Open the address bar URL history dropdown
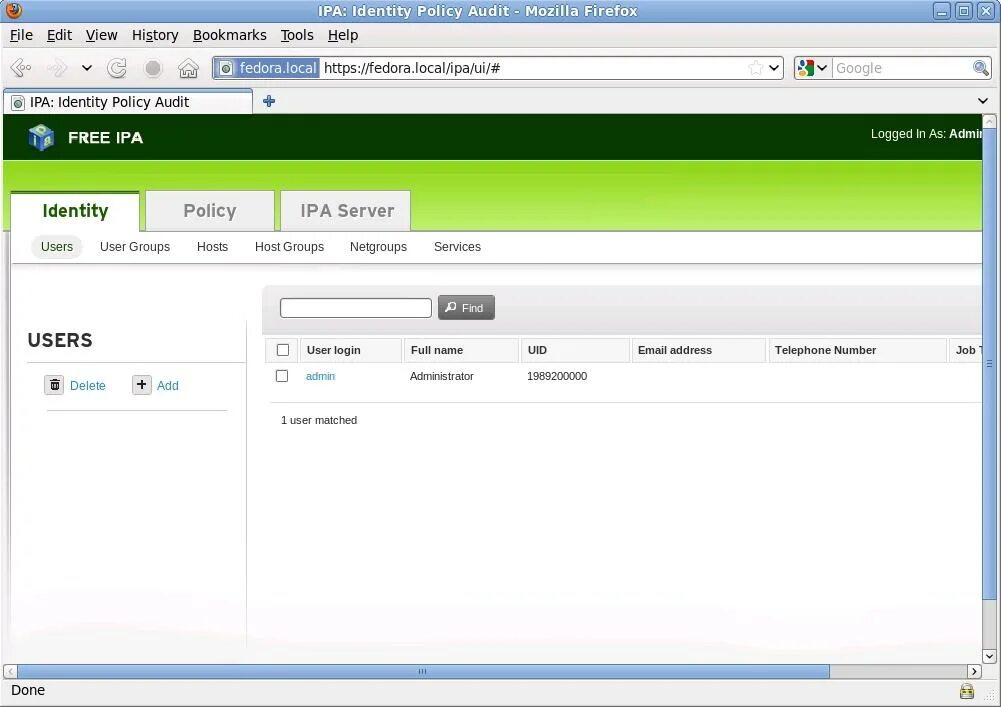This screenshot has width=1001, height=707. click(x=774, y=68)
